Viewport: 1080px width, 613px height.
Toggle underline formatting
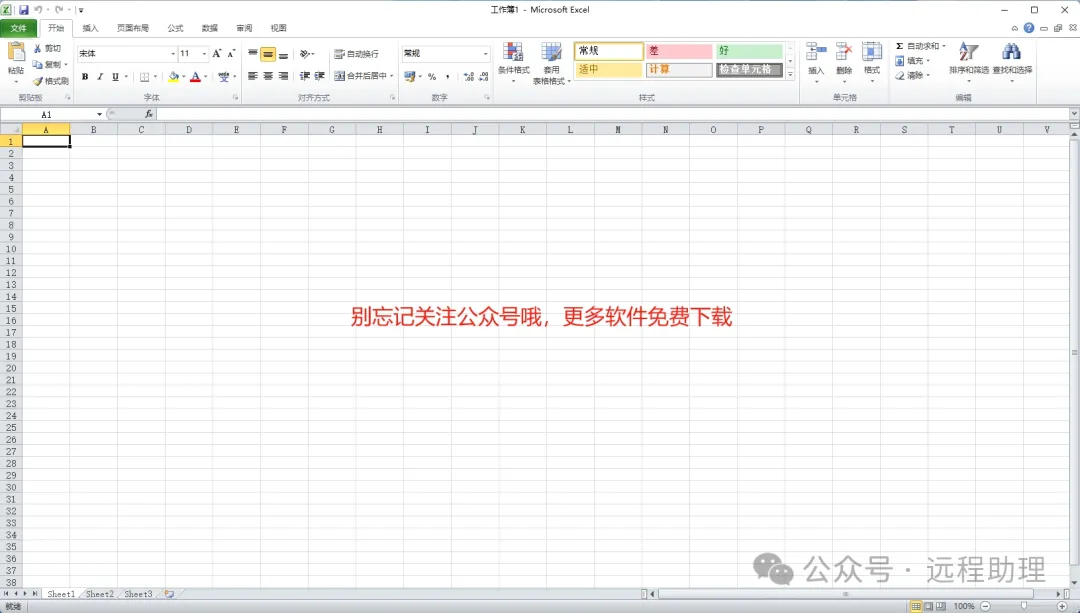[115, 76]
